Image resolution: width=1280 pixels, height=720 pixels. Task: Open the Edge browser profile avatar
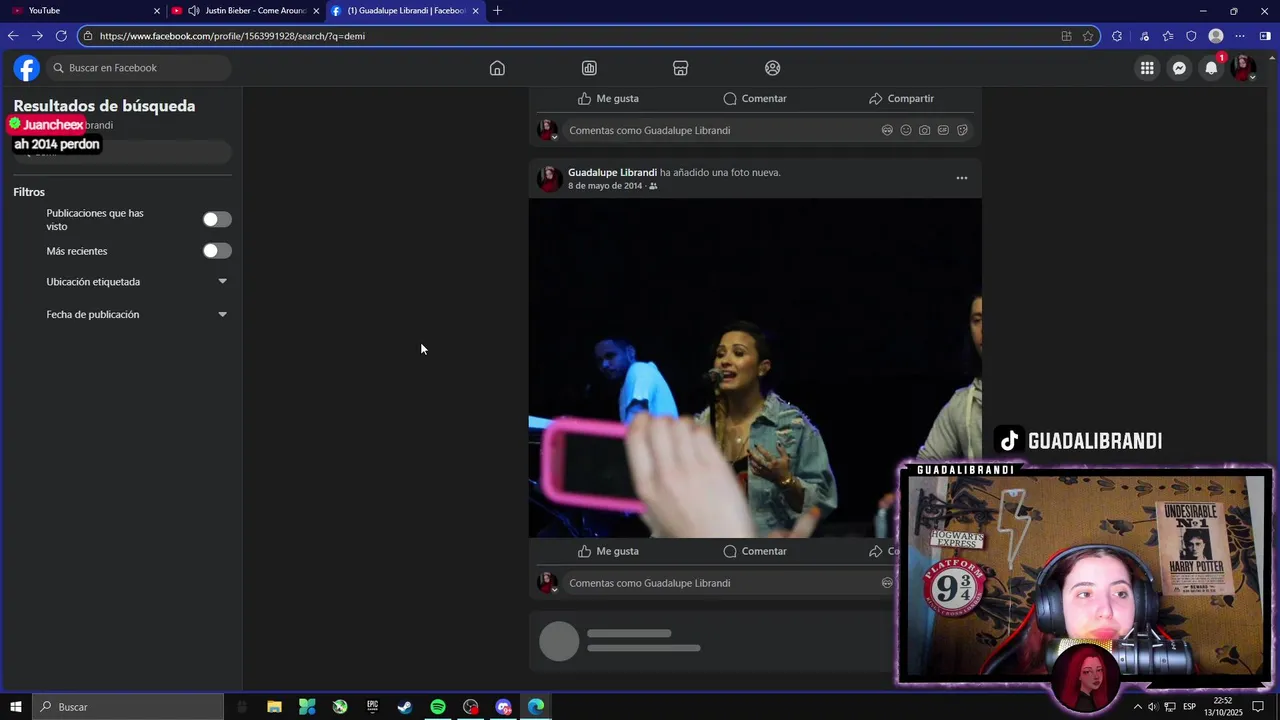[1216, 36]
